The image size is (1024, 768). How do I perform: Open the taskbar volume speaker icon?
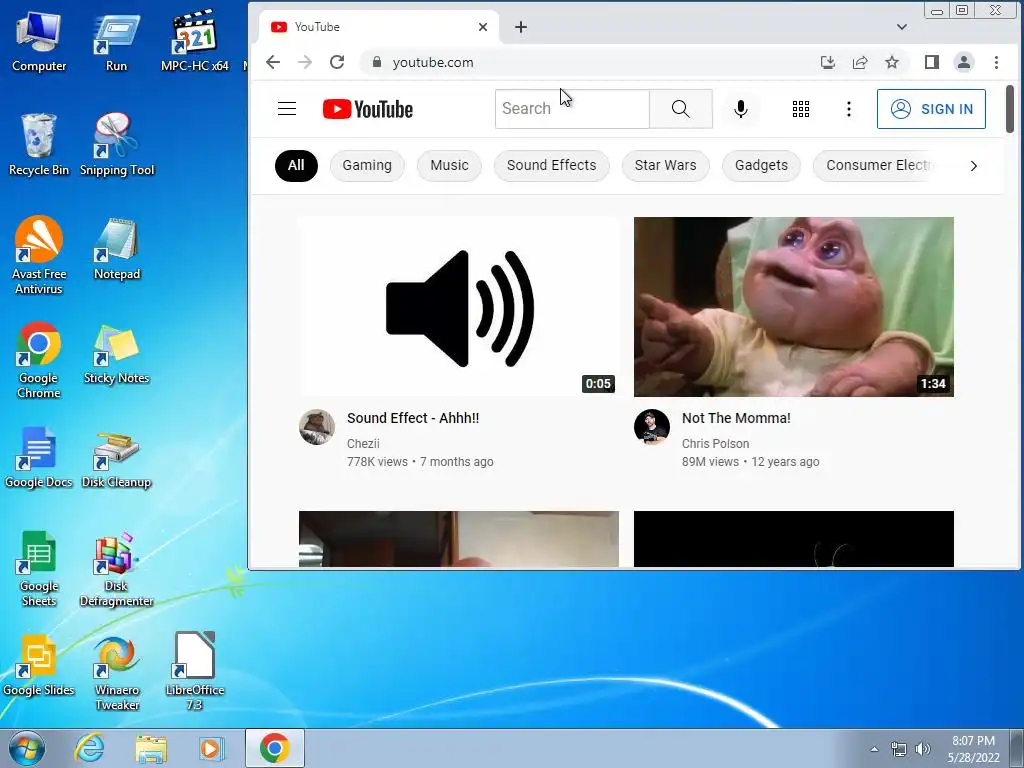tap(923, 749)
